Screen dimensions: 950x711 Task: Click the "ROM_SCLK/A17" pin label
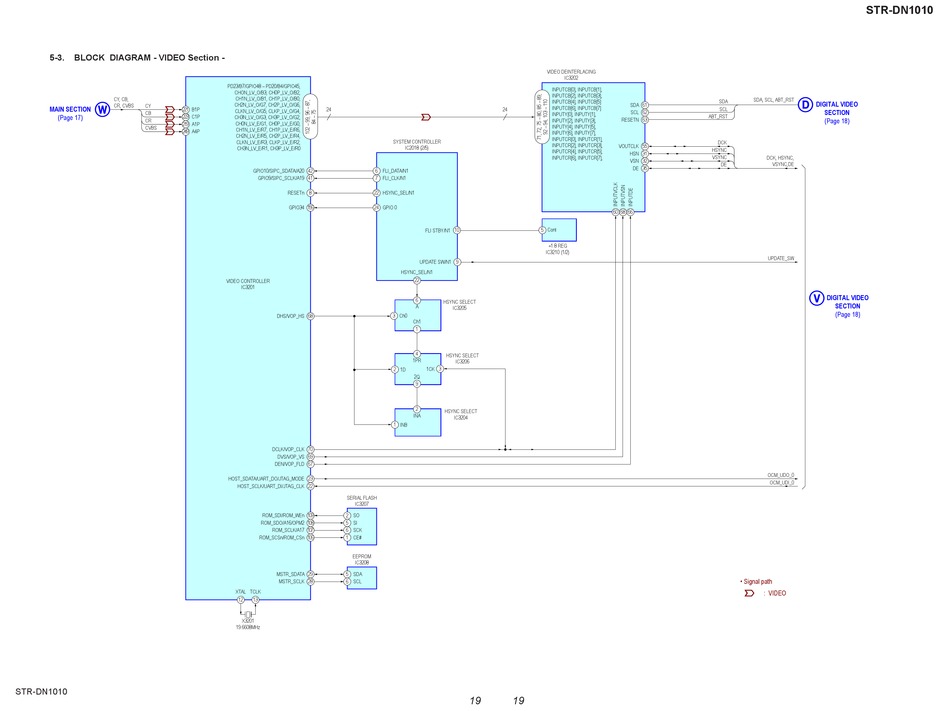tap(288, 531)
